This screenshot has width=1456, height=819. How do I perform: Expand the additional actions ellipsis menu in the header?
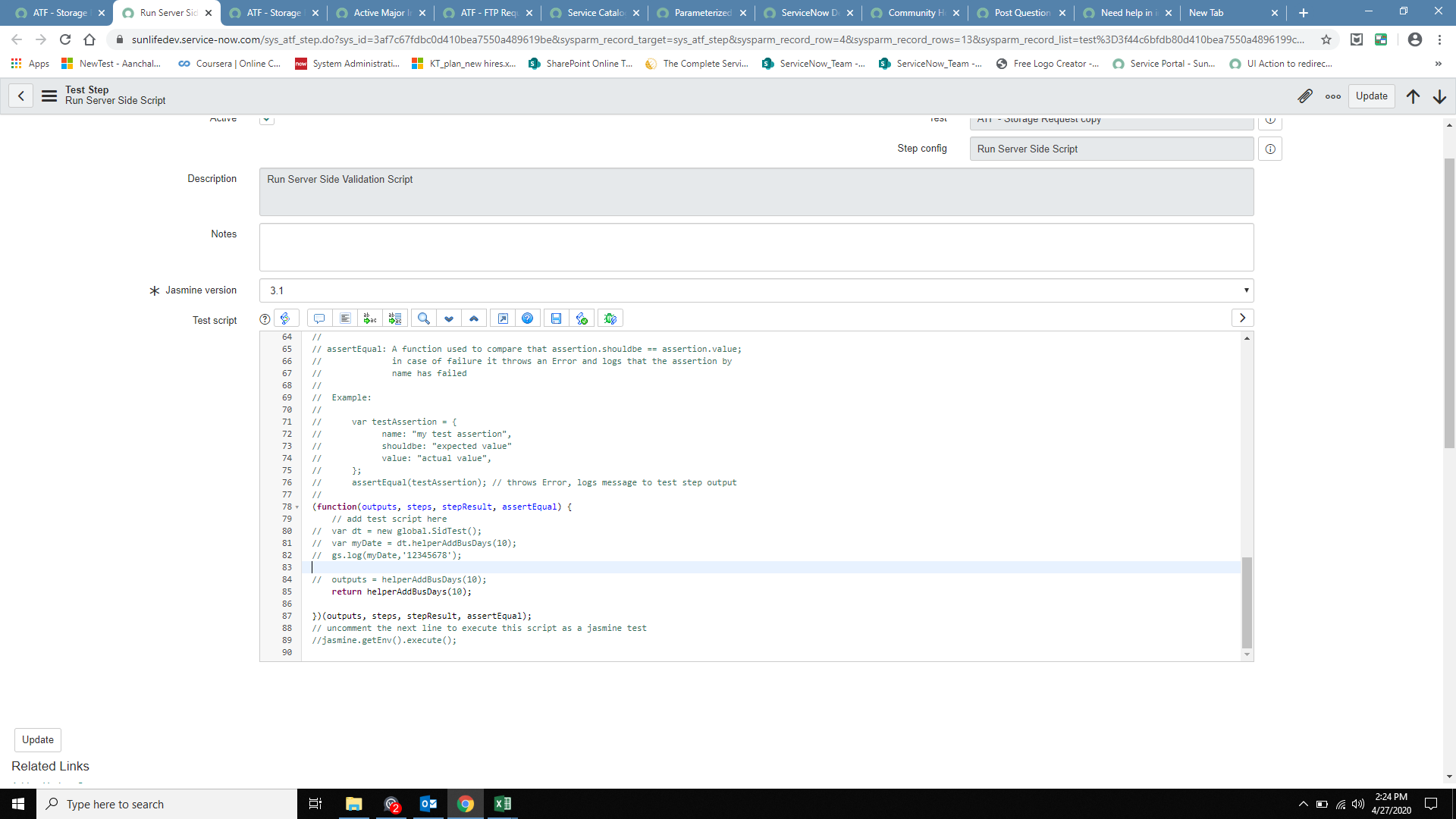click(1333, 96)
